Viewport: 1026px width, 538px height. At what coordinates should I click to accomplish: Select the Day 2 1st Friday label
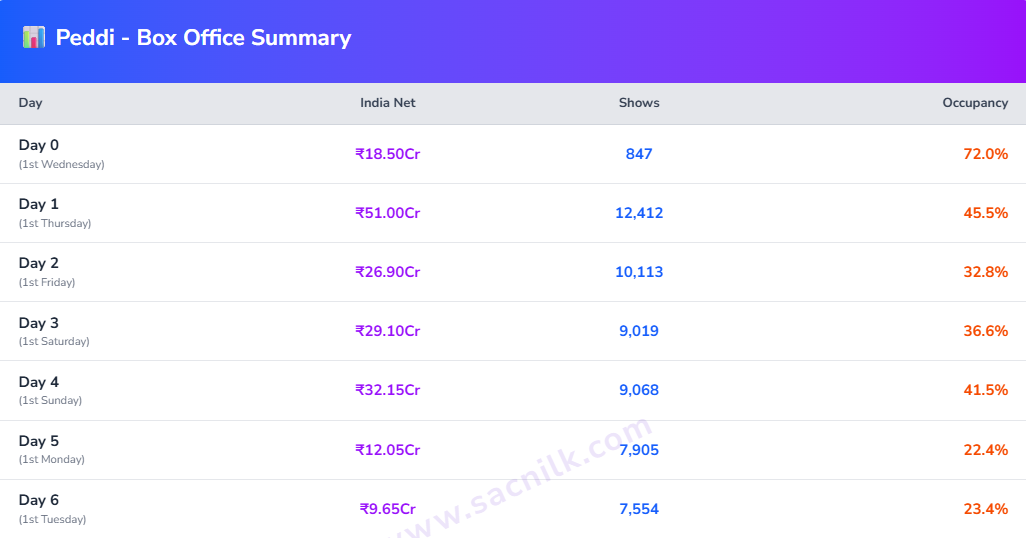coord(47,272)
